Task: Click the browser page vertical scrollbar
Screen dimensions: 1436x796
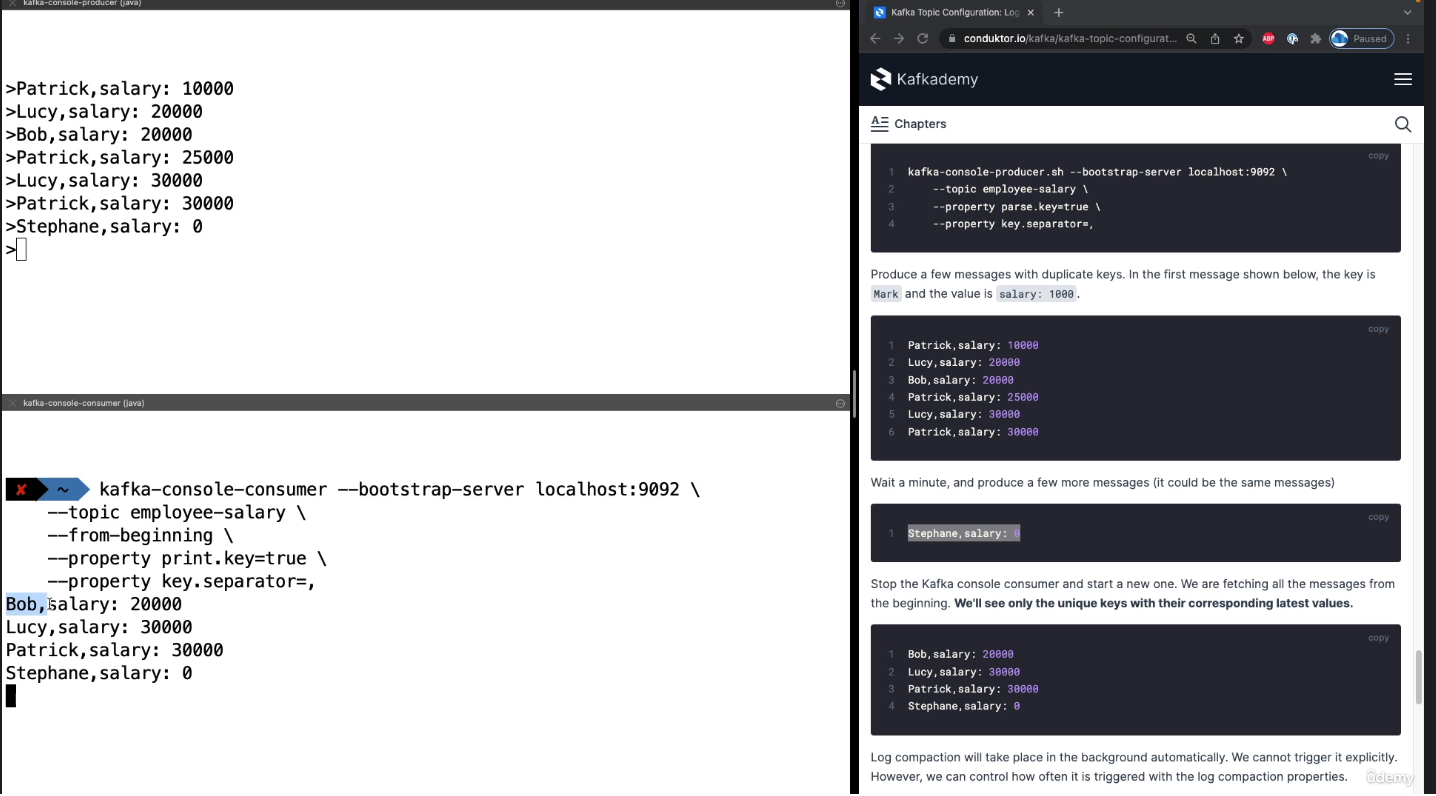Action: coord(1419,677)
